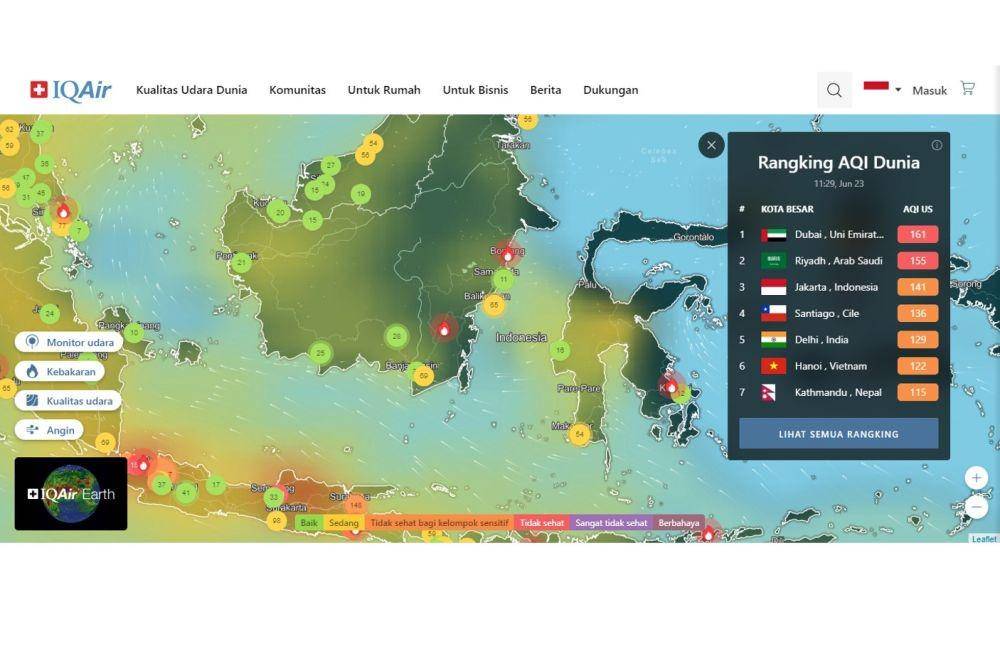Toggle the Kebakaran fire layer
Viewport: 1000px width, 666px height.
point(60,371)
